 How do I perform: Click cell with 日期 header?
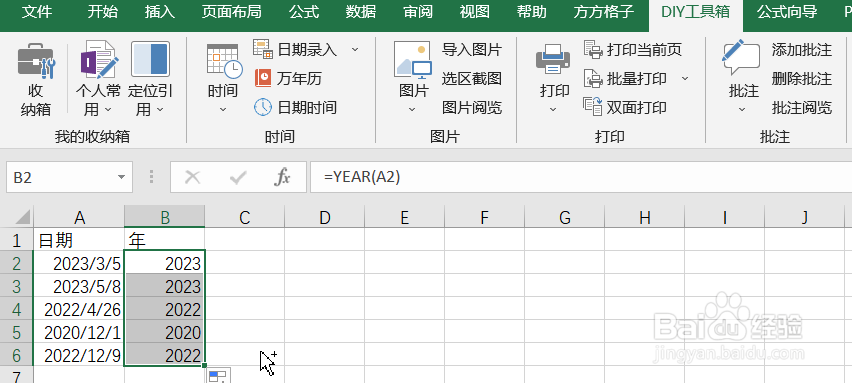pyautogui.click(x=79, y=240)
